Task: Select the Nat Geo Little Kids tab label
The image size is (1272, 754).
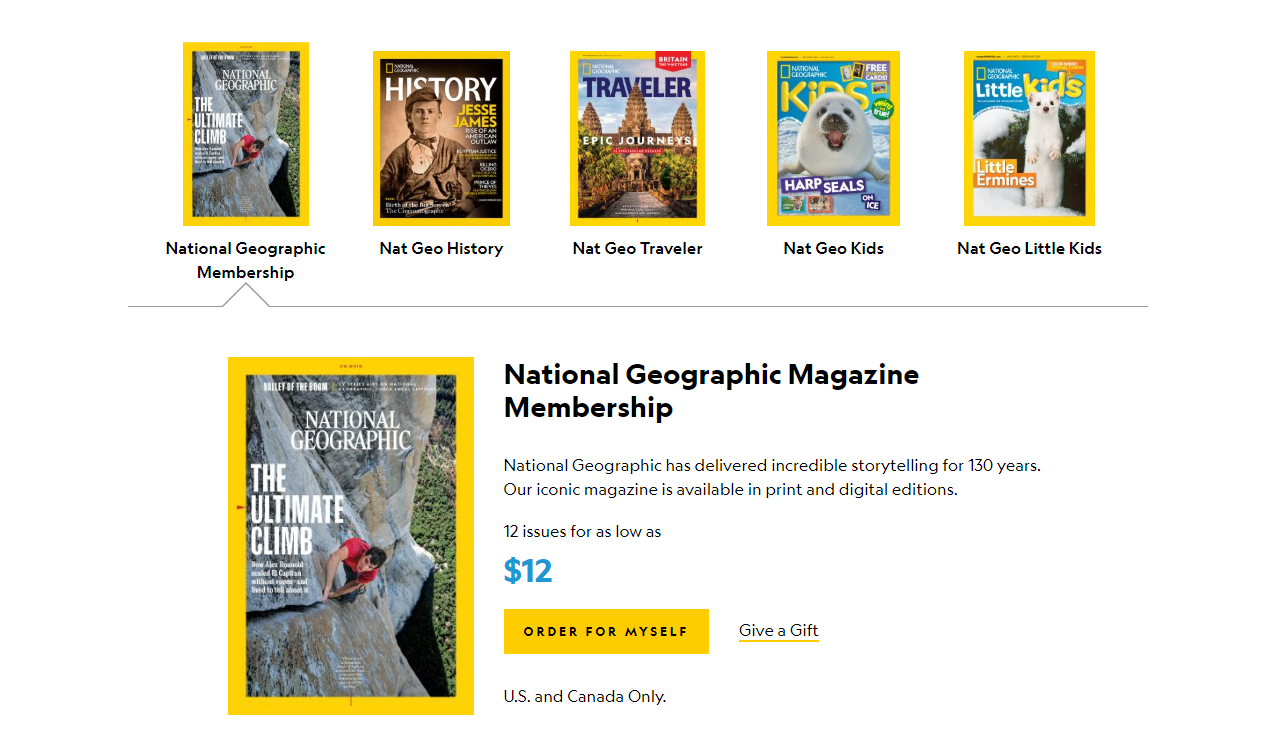Action: (x=1029, y=248)
